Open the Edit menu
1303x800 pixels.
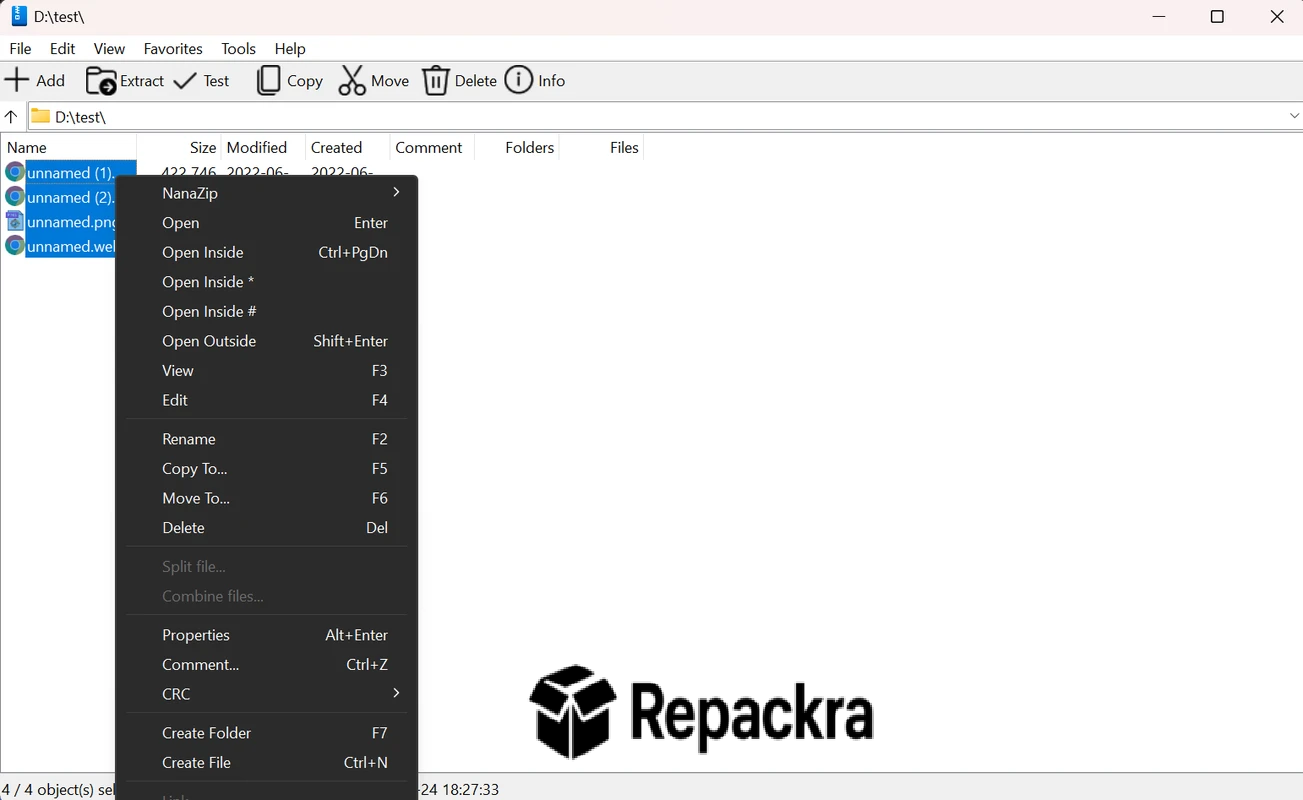[62, 48]
